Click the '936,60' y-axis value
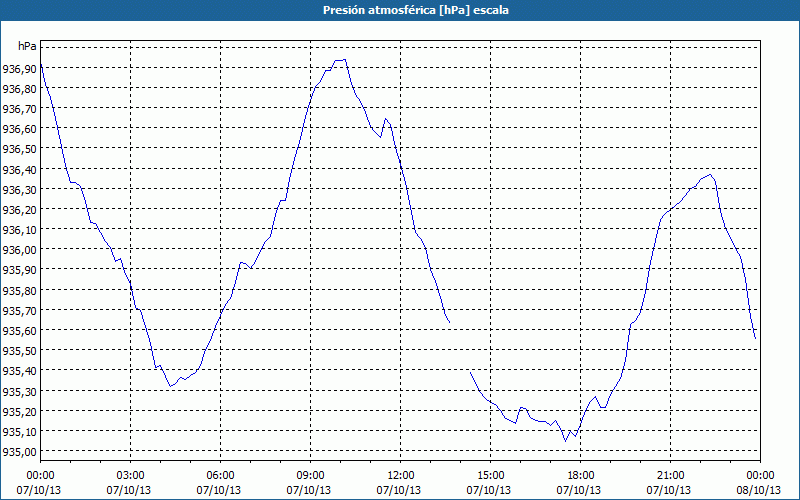The width and height of the screenshot is (800, 500). 19,129
